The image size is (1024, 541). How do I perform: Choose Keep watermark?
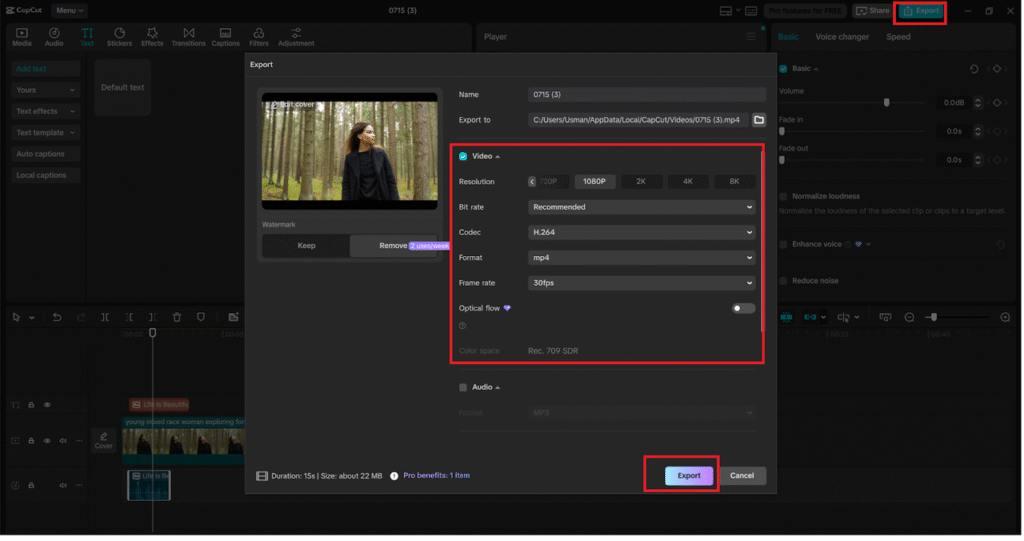click(x=306, y=246)
